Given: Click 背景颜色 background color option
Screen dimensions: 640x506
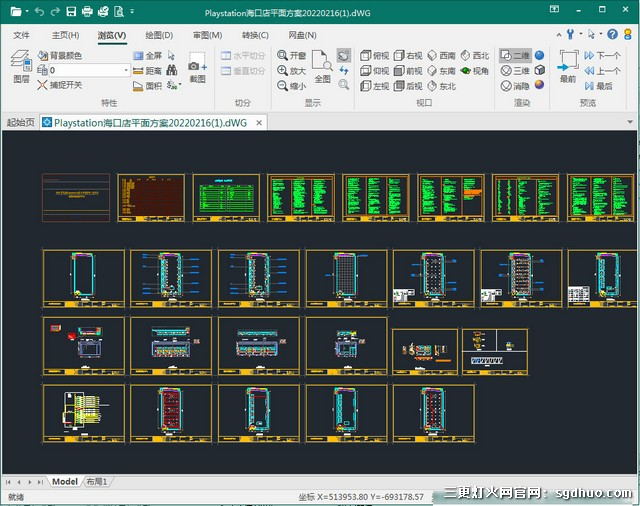Looking at the screenshot, I should 60,55.
